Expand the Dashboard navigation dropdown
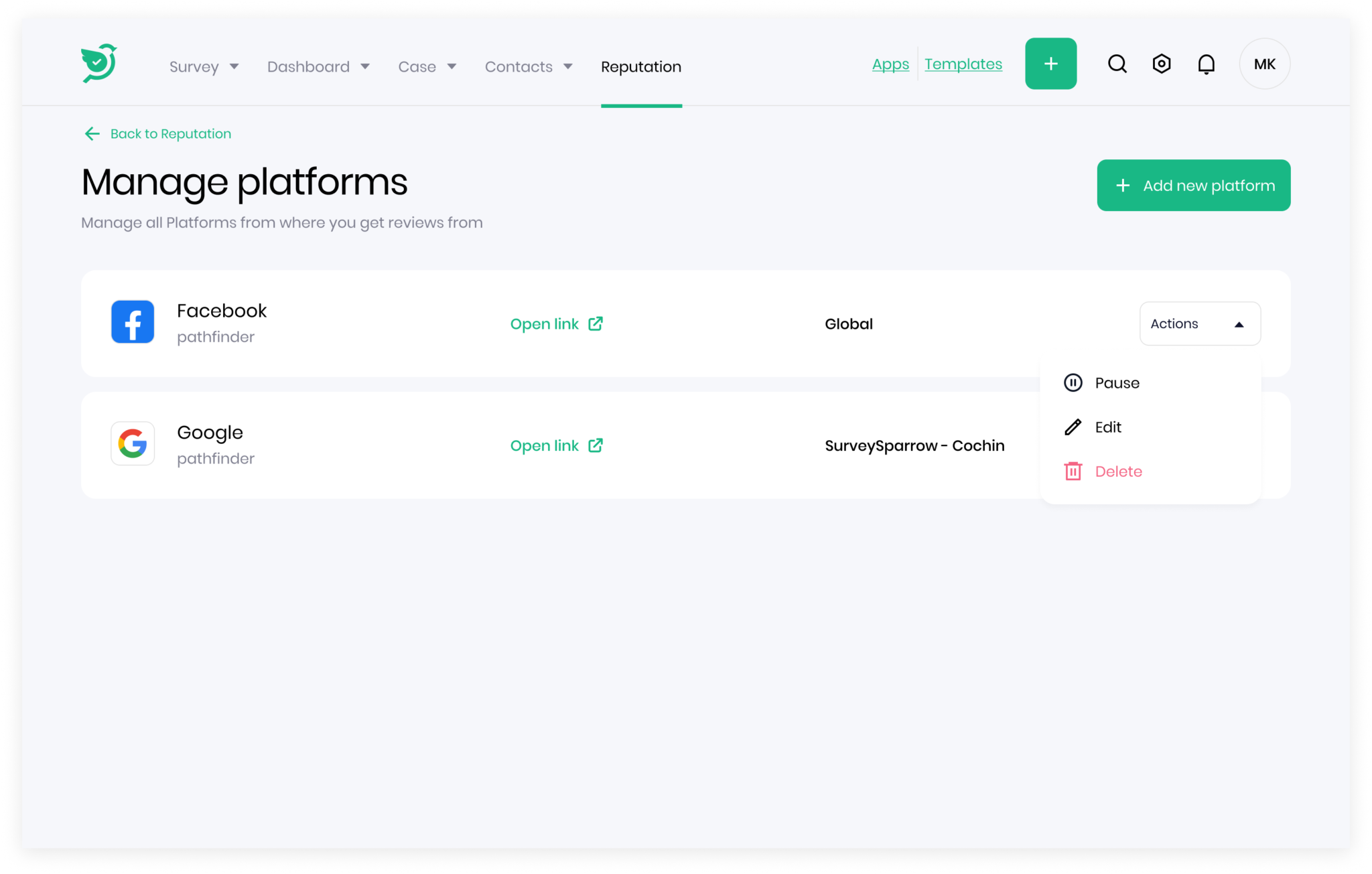The image size is (1372, 874). [x=319, y=66]
